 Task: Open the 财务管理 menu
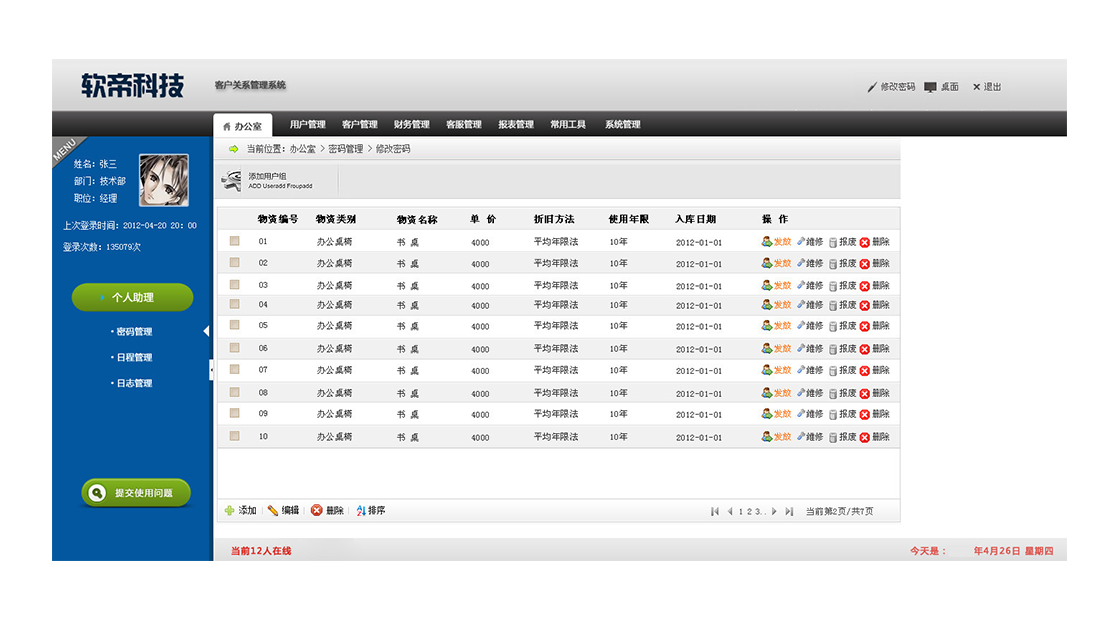411,124
